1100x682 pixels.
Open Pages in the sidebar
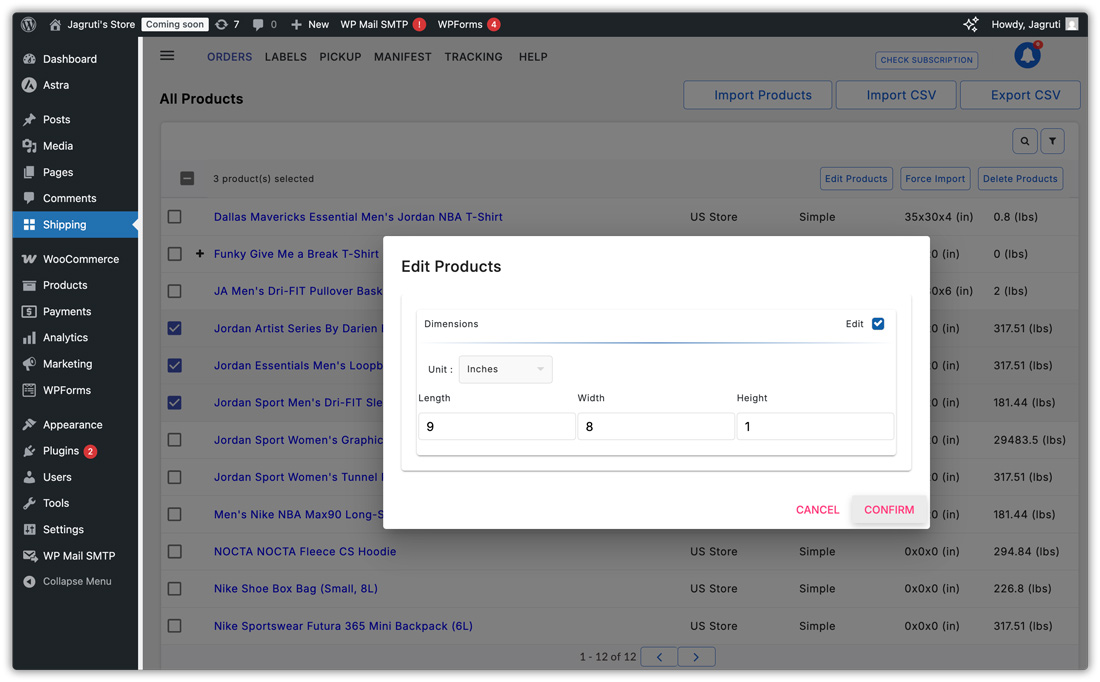(x=58, y=172)
